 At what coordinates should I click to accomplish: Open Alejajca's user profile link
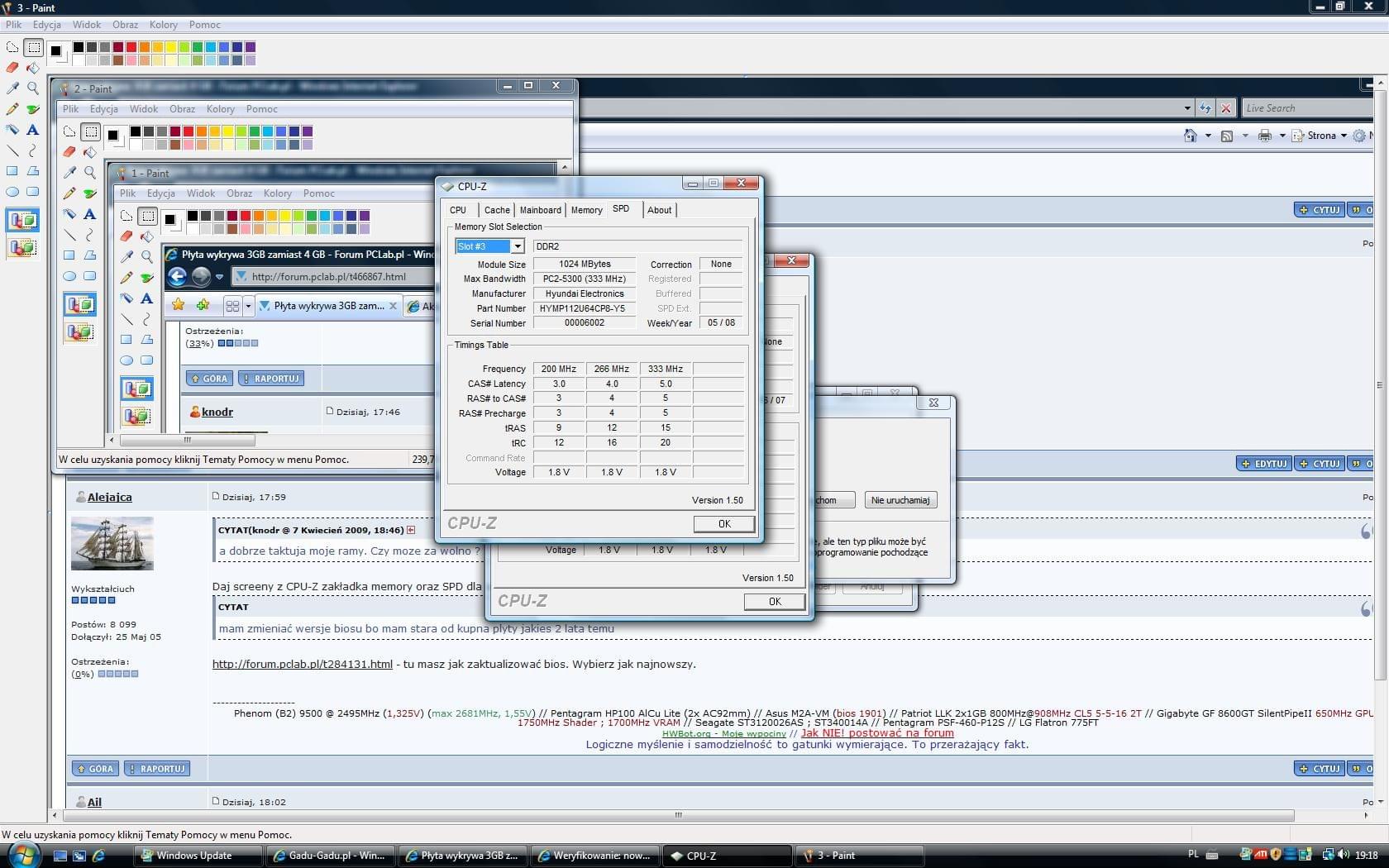110,497
